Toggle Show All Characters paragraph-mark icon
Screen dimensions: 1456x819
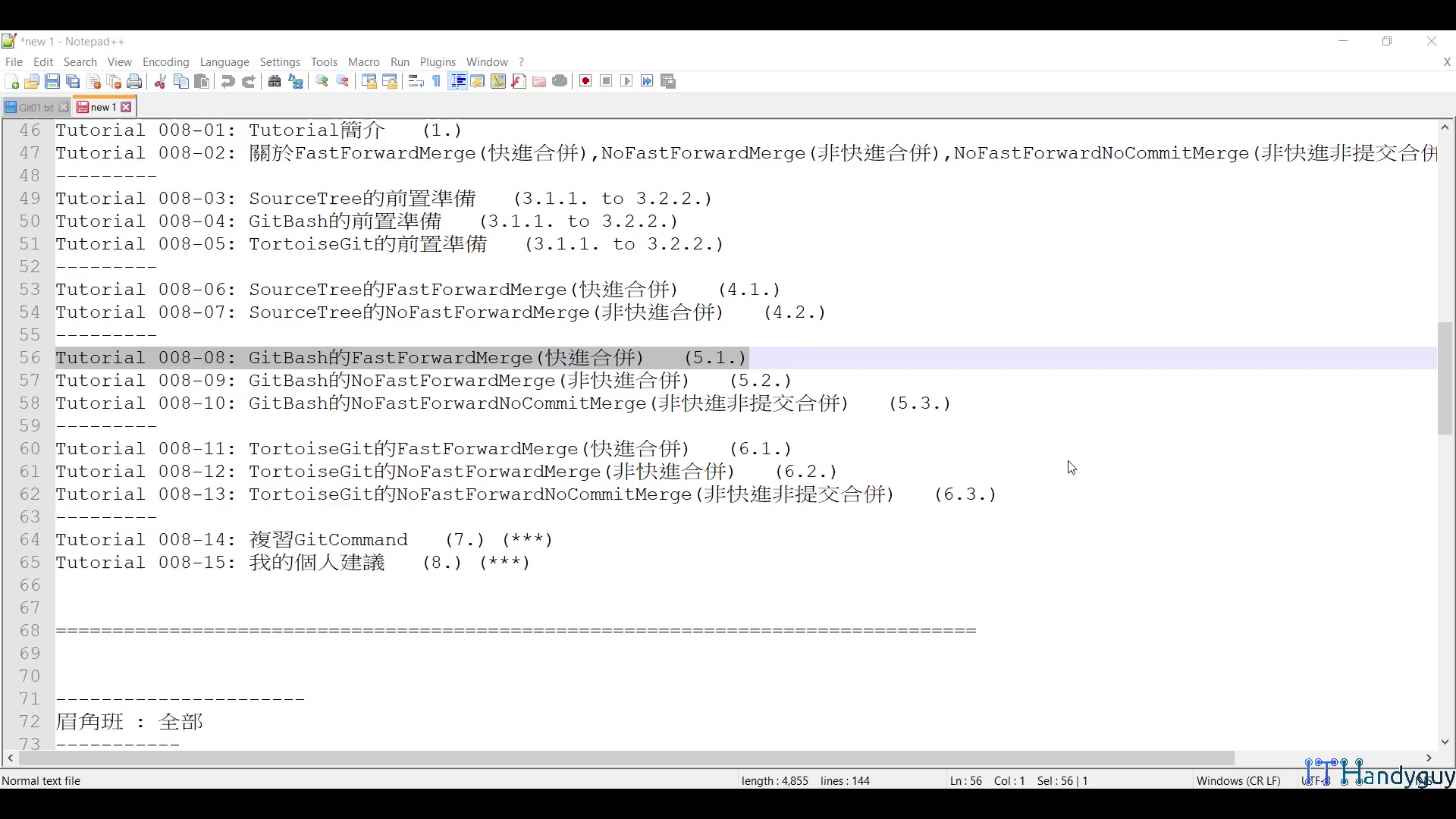coord(437,81)
